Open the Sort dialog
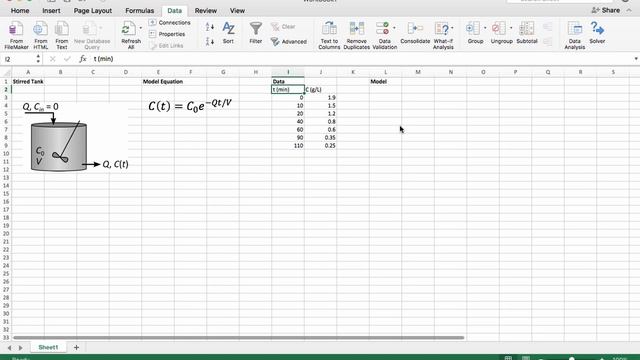640x360 pixels. click(228, 33)
